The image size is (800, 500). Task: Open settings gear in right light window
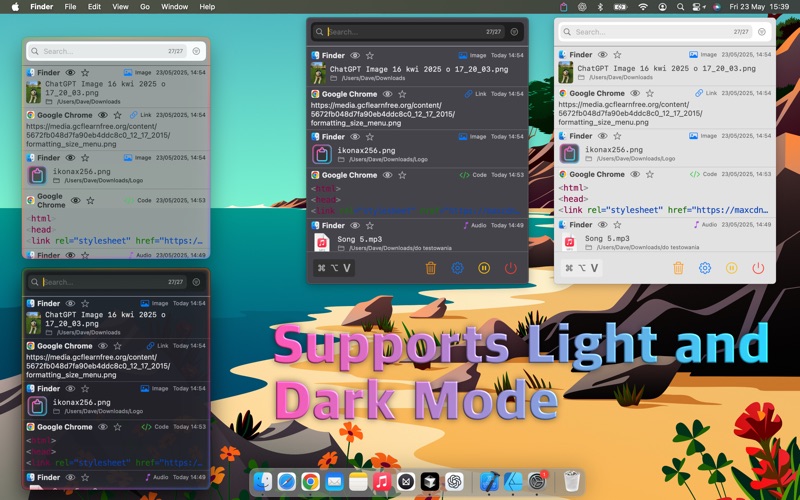pos(705,268)
